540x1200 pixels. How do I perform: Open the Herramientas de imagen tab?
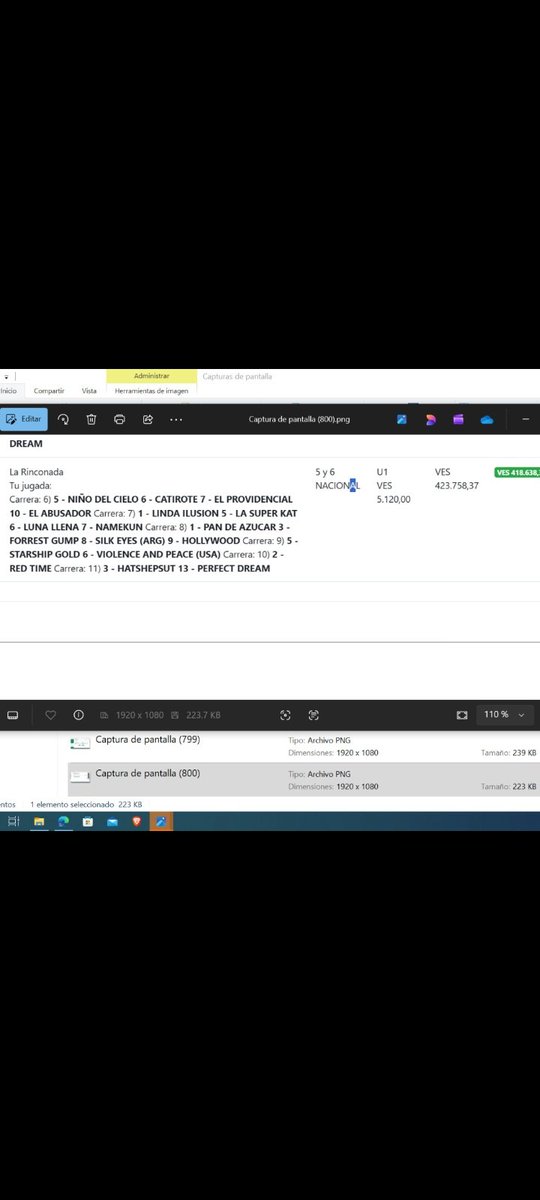(x=151, y=391)
